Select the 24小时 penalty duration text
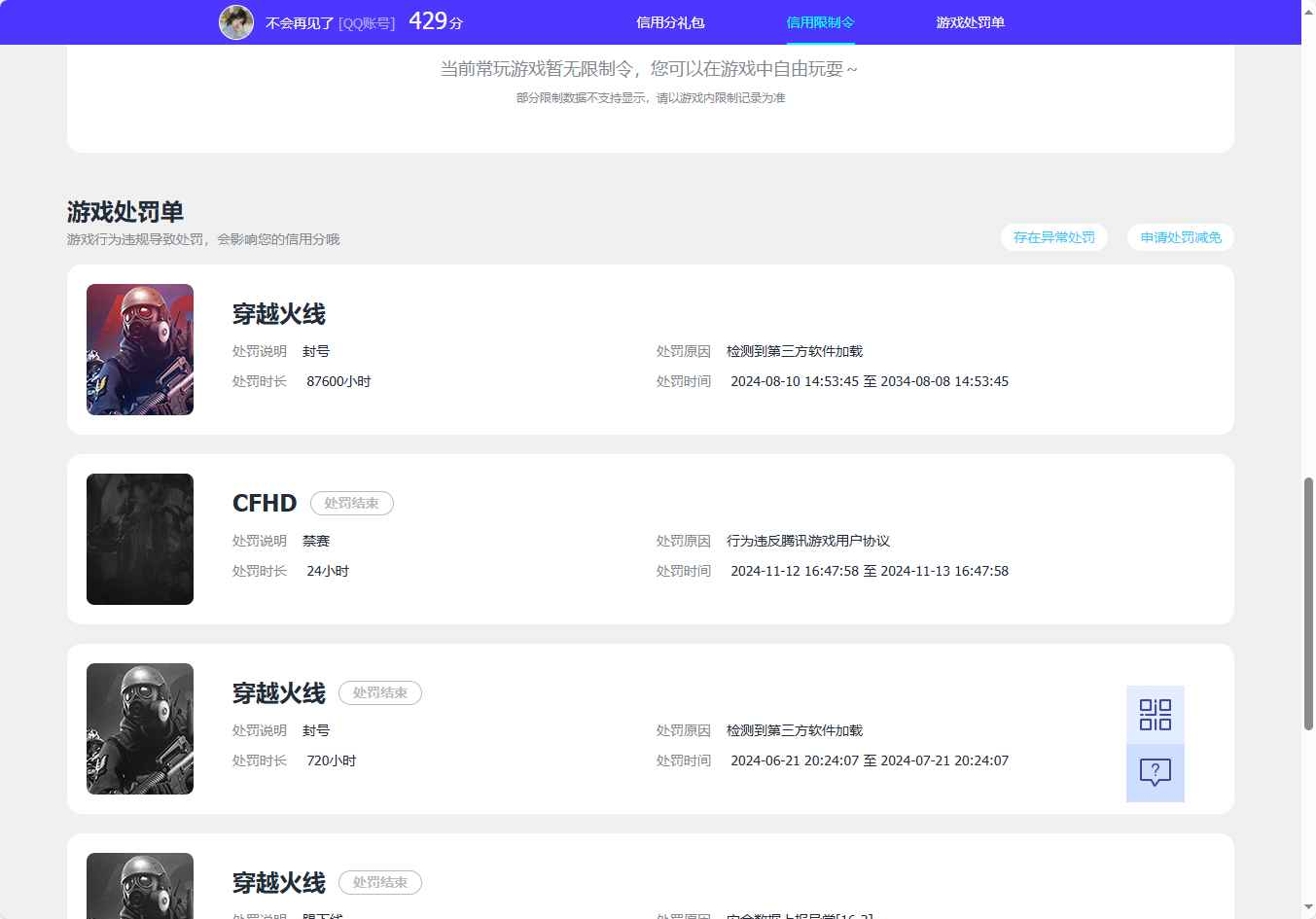 328,571
